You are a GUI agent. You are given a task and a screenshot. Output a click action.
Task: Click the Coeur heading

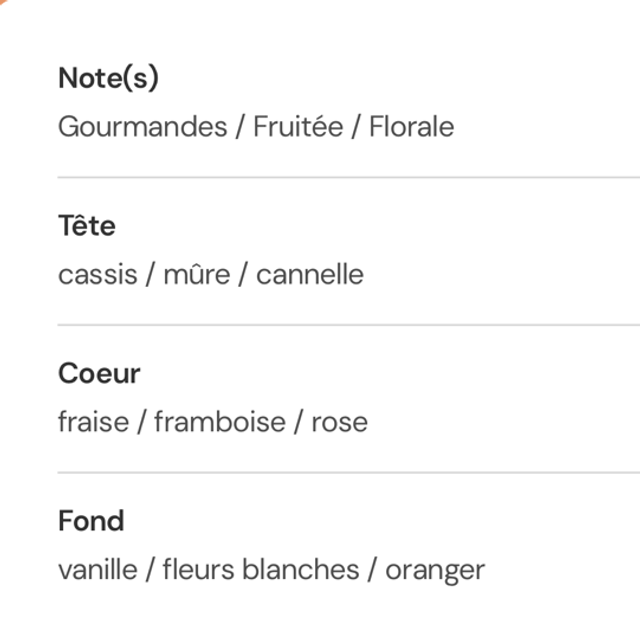click(x=99, y=374)
